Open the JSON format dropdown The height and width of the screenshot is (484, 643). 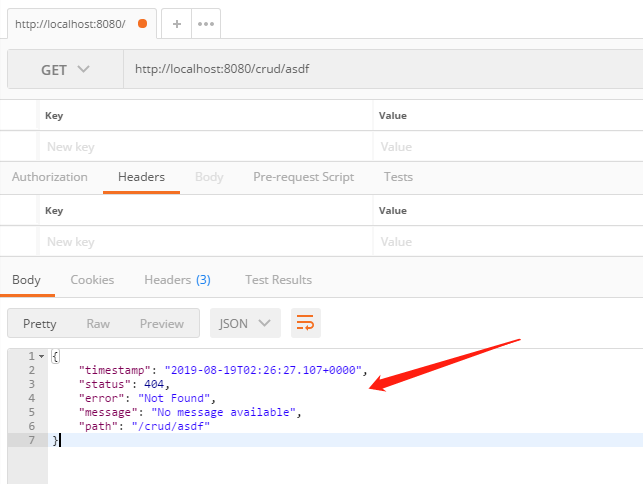244,323
